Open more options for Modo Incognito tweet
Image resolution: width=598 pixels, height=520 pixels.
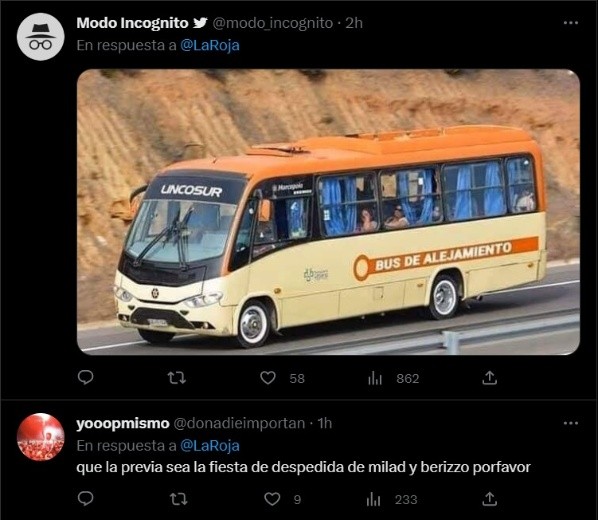pos(571,23)
